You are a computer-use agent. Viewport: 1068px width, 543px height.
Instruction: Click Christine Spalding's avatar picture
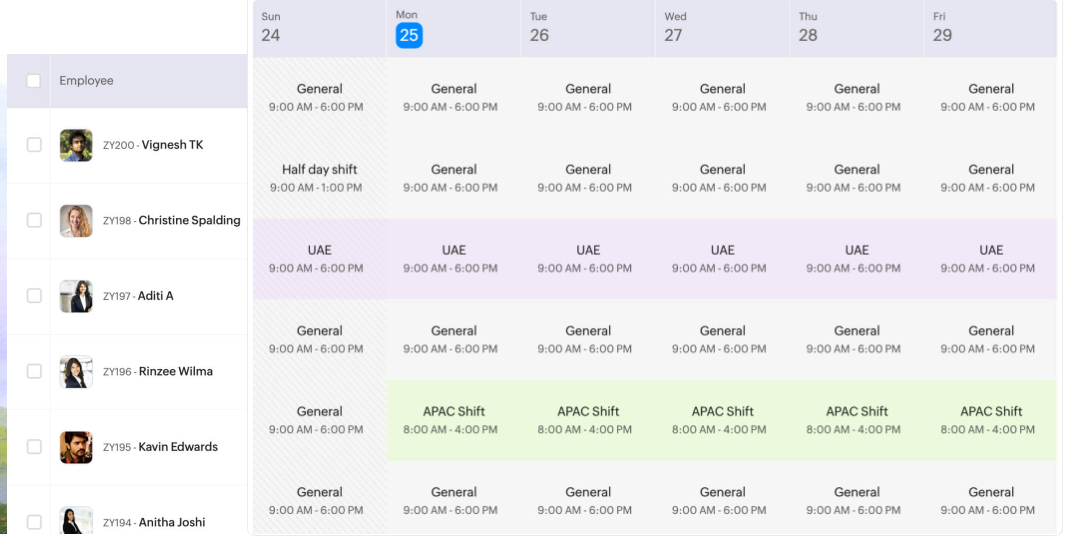pyautogui.click(x=76, y=221)
